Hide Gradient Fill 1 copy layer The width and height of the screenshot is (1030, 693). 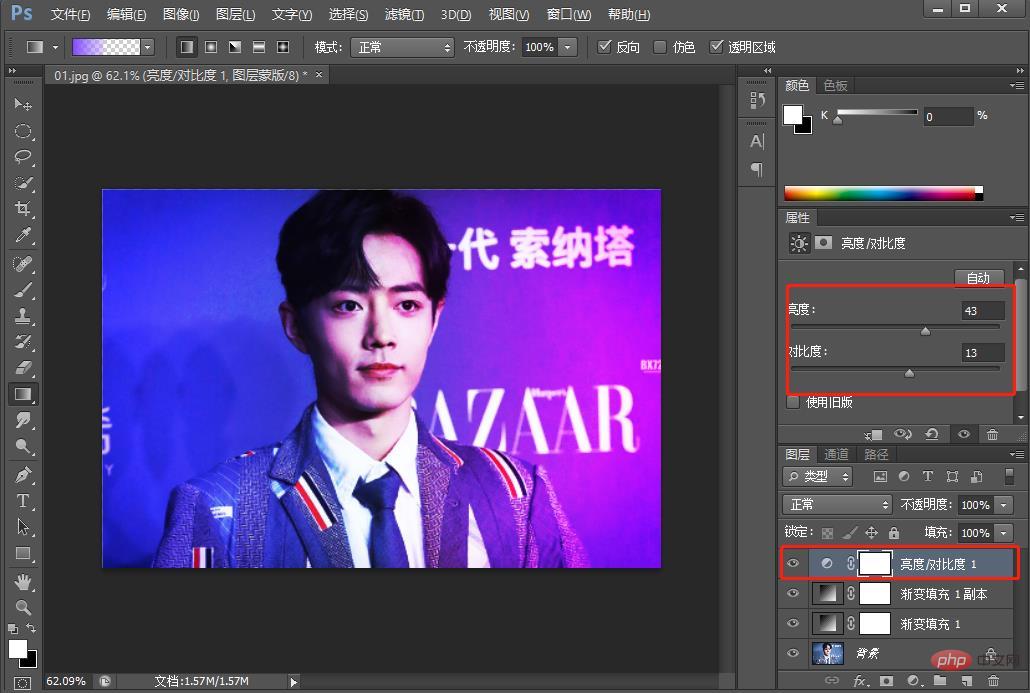tap(793, 593)
